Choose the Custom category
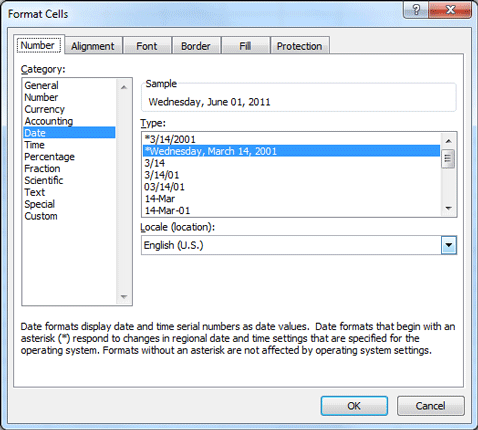Image resolution: width=478 pixels, height=430 pixels. pos(41,216)
